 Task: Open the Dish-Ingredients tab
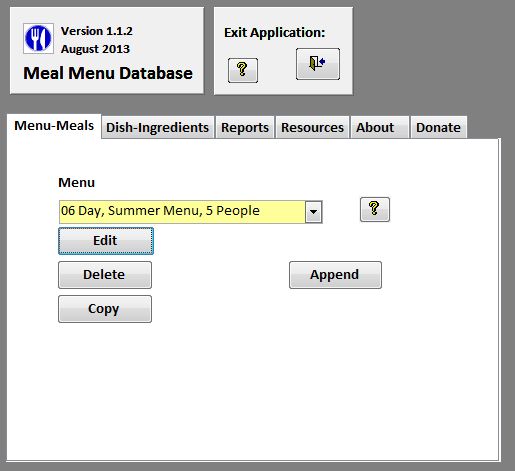157,127
